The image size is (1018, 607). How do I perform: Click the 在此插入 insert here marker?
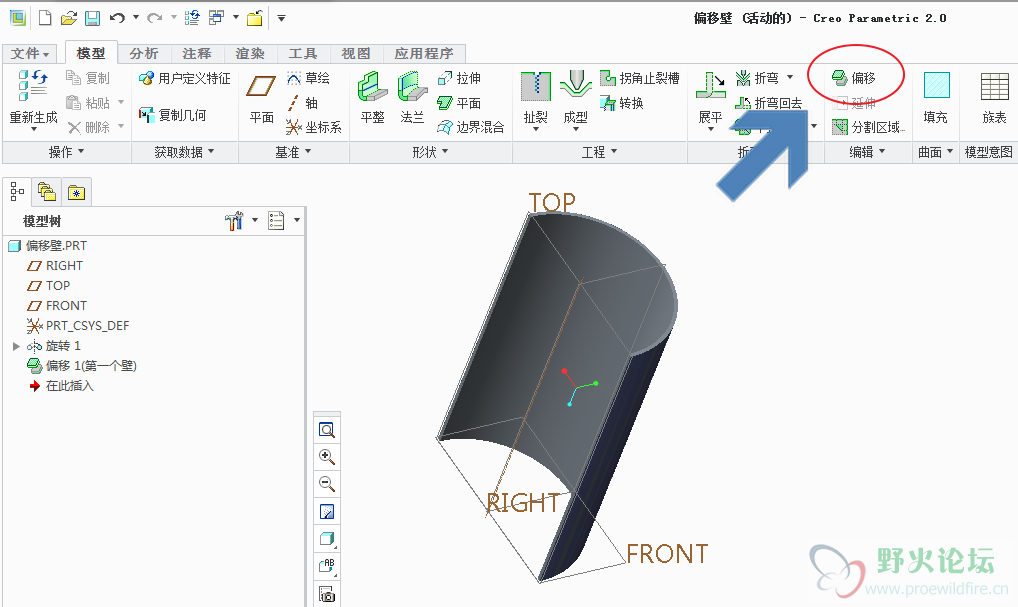(62, 386)
